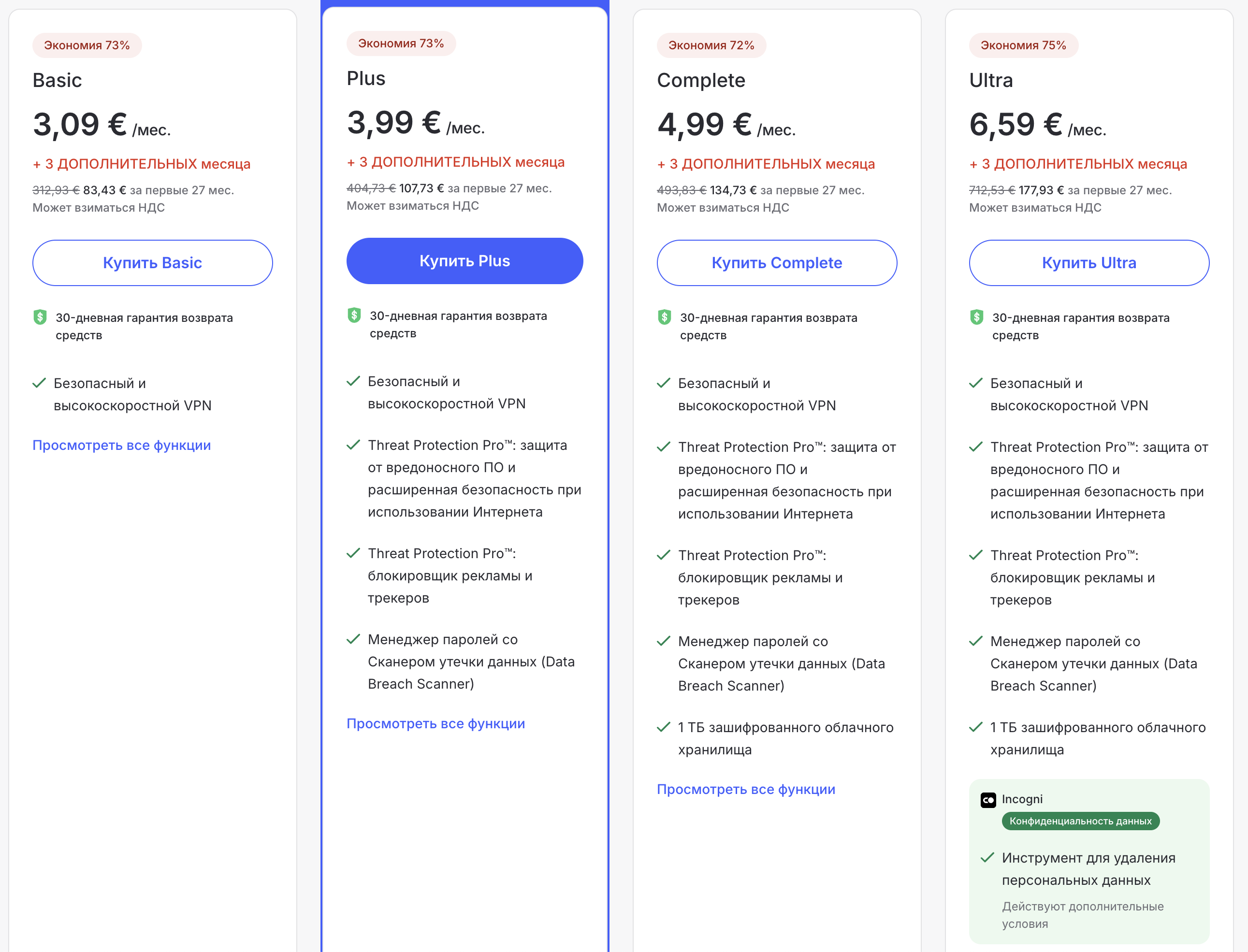Click checkmark beside password manager in Plus card
The width and height of the screenshot is (1248, 952).
tap(353, 639)
